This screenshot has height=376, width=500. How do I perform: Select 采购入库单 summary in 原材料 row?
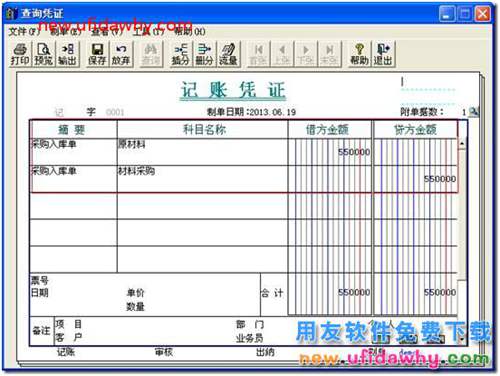pyautogui.click(x=54, y=144)
